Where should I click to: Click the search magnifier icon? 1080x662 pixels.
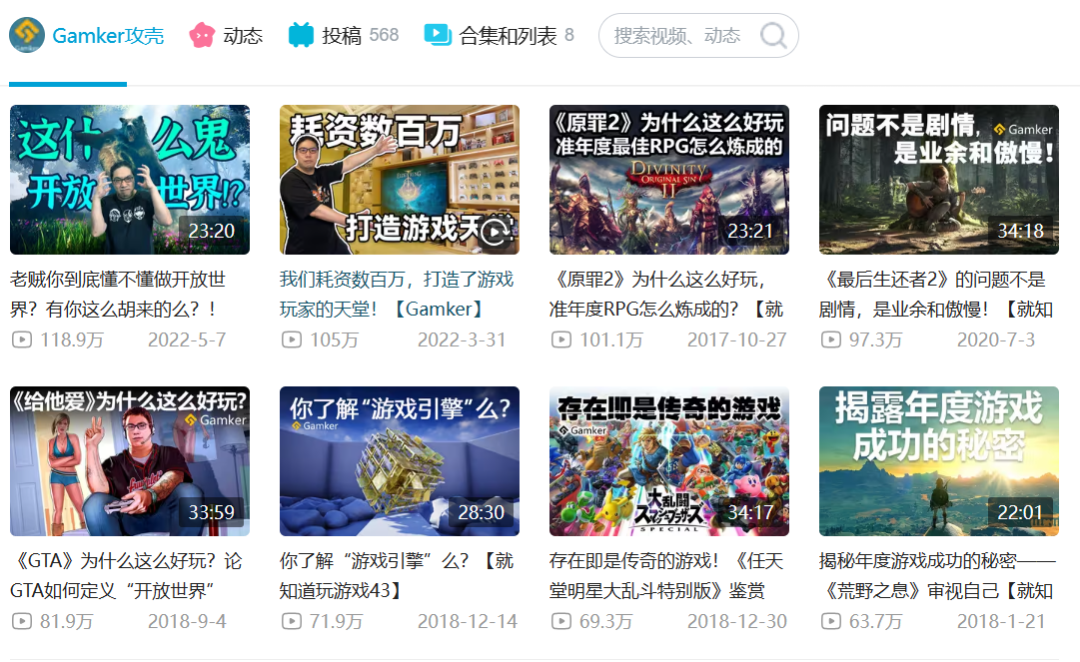773,35
